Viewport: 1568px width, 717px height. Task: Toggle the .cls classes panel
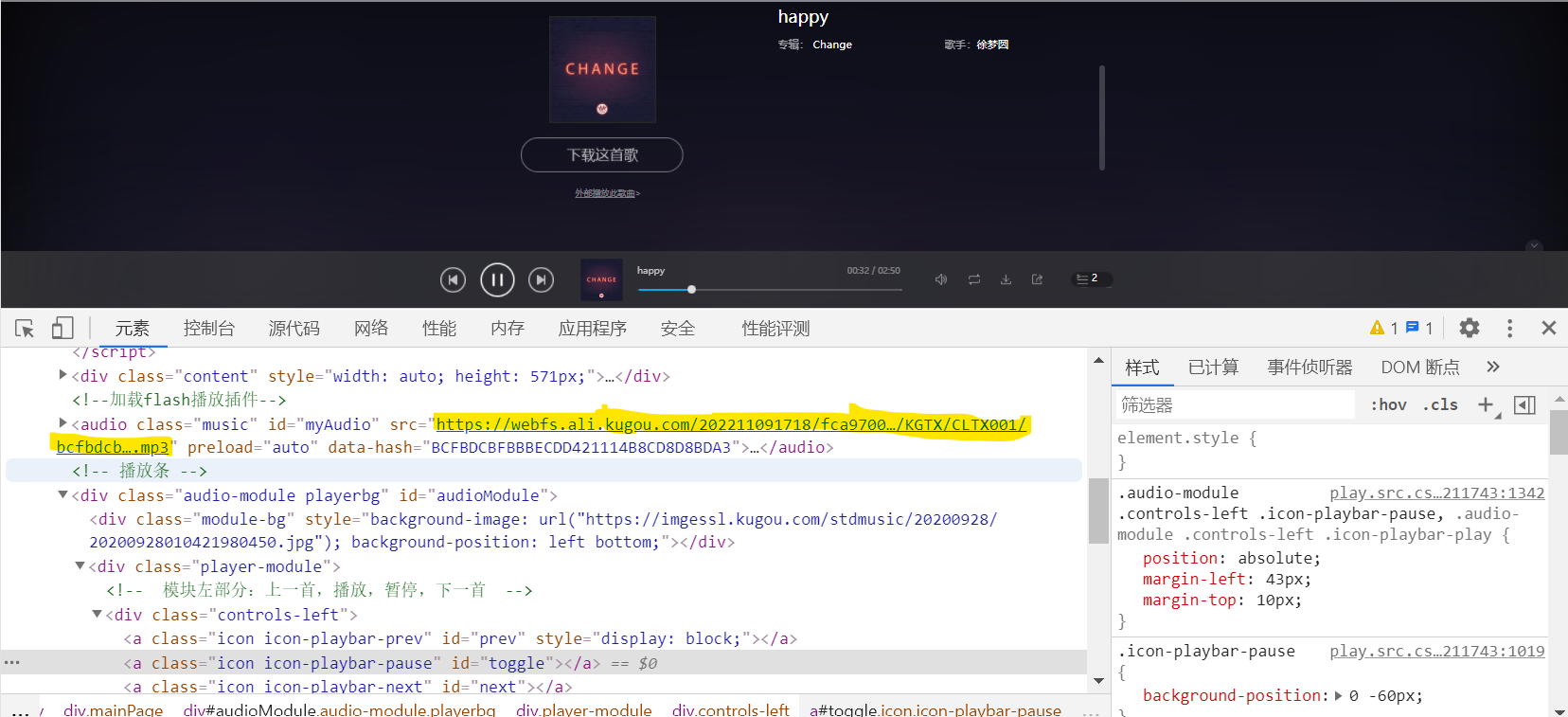point(1440,405)
